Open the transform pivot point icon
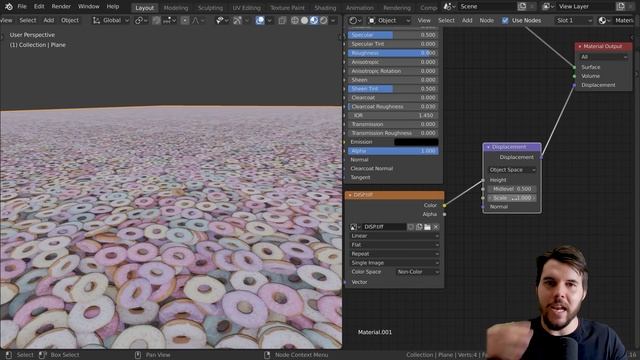The height and width of the screenshot is (360, 640). [x=141, y=20]
